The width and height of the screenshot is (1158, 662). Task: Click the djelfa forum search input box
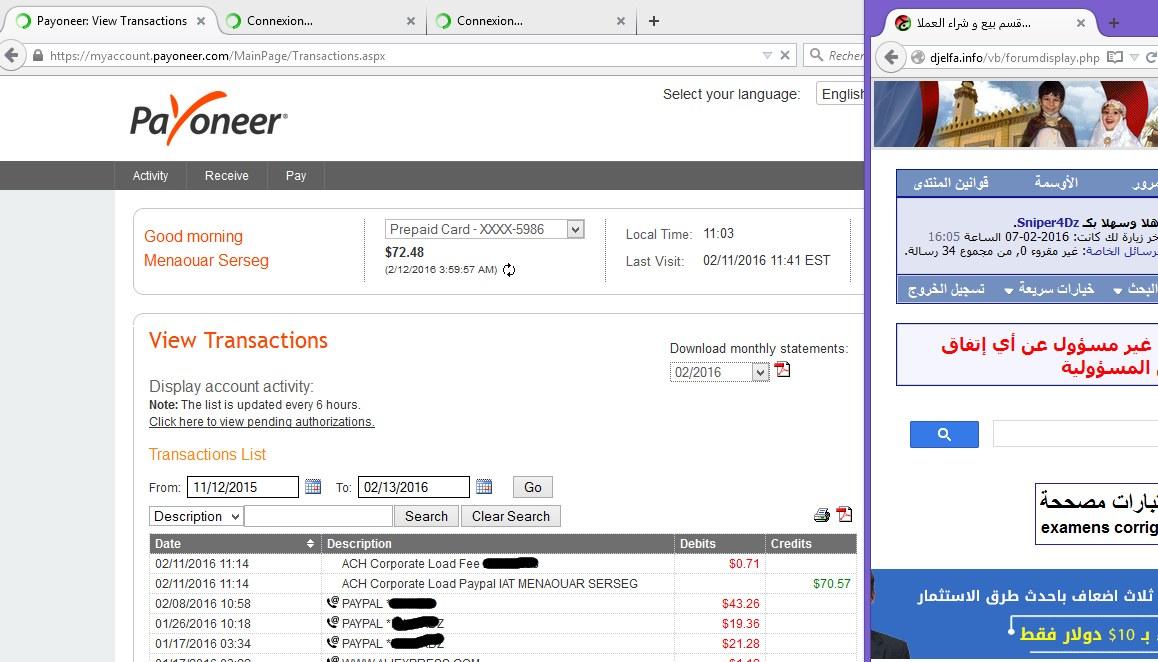pyautogui.click(x=1075, y=434)
